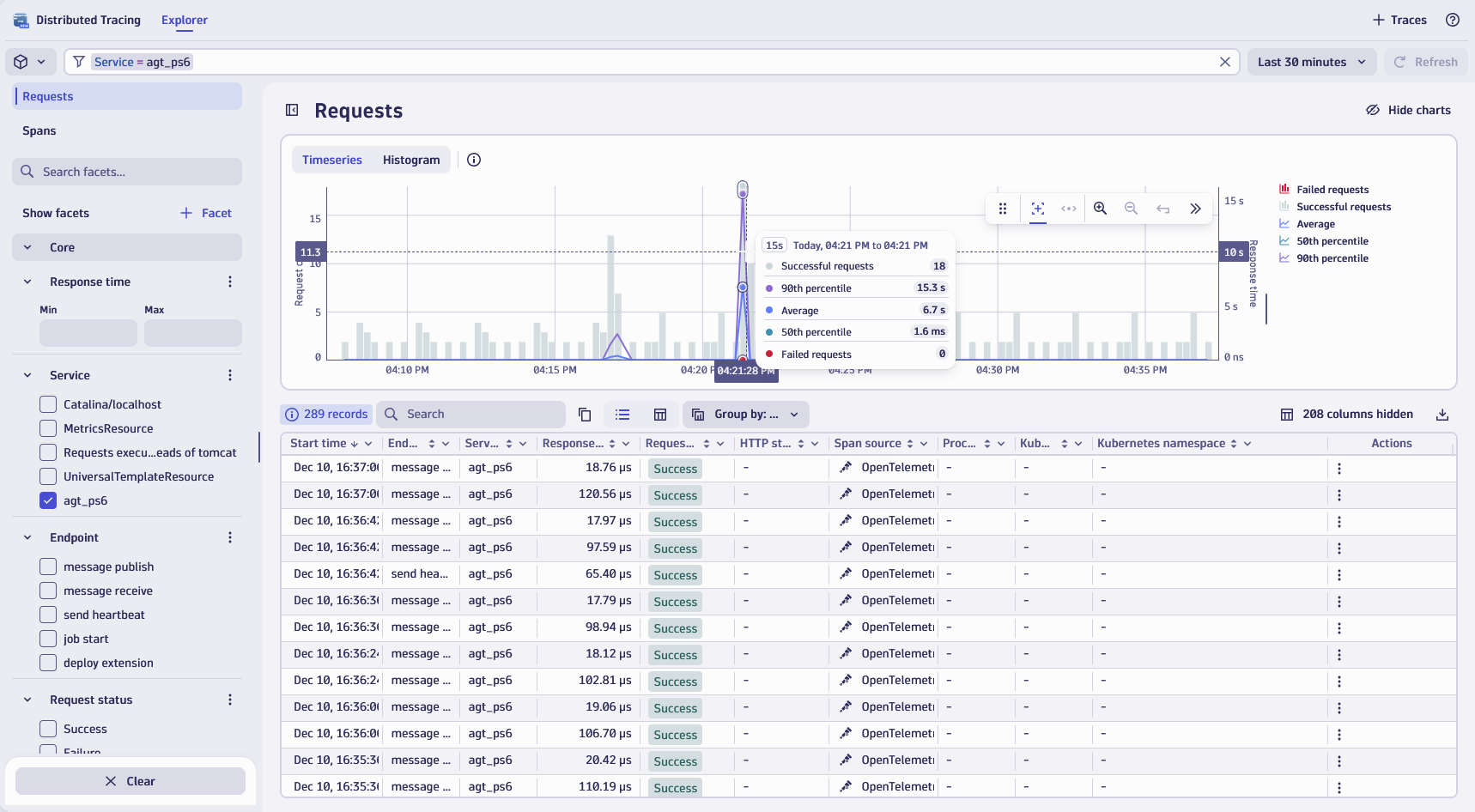This screenshot has height=812, width=1475.
Task: Check the MetricsResource service
Action: coord(48,428)
